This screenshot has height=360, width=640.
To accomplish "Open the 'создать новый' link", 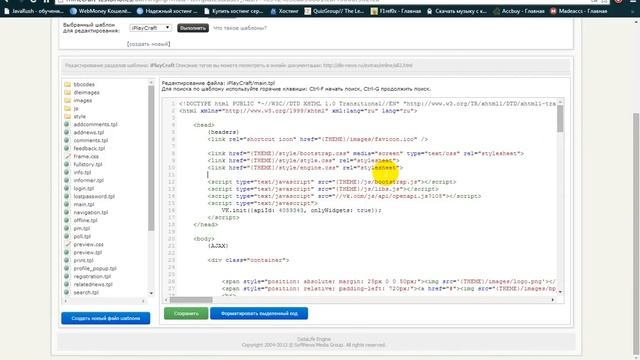I will [x=149, y=44].
